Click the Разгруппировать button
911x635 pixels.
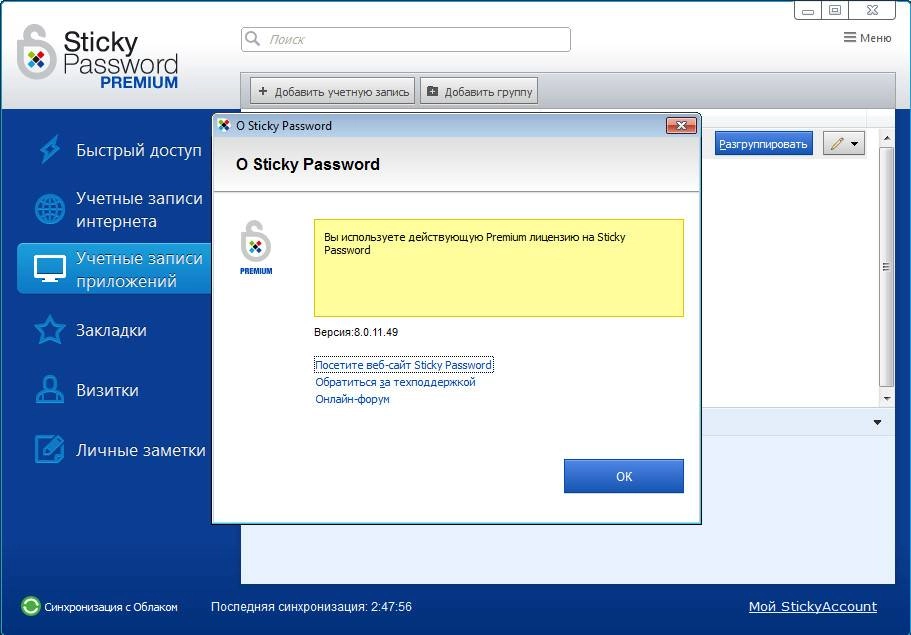pyautogui.click(x=763, y=144)
